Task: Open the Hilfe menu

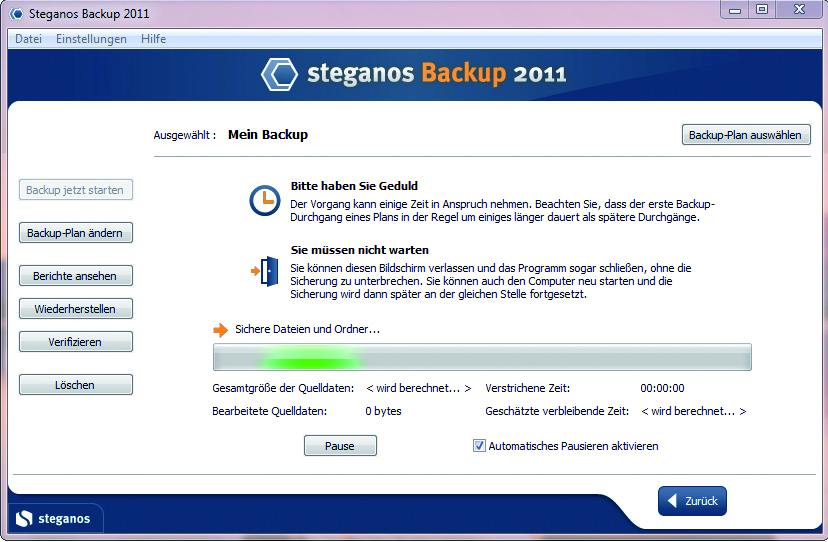Action: click(x=154, y=39)
